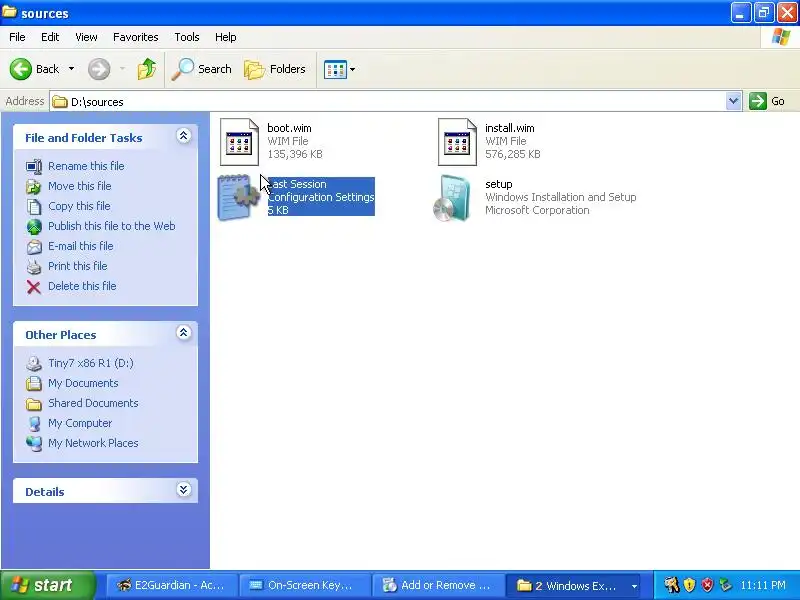
Task: Open the View menu
Action: [86, 37]
